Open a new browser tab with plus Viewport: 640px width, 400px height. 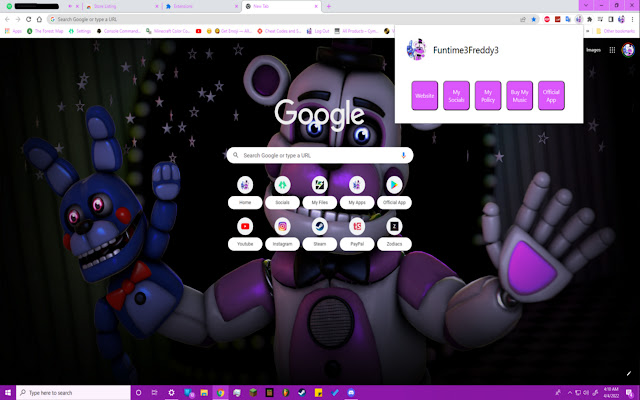pos(329,6)
